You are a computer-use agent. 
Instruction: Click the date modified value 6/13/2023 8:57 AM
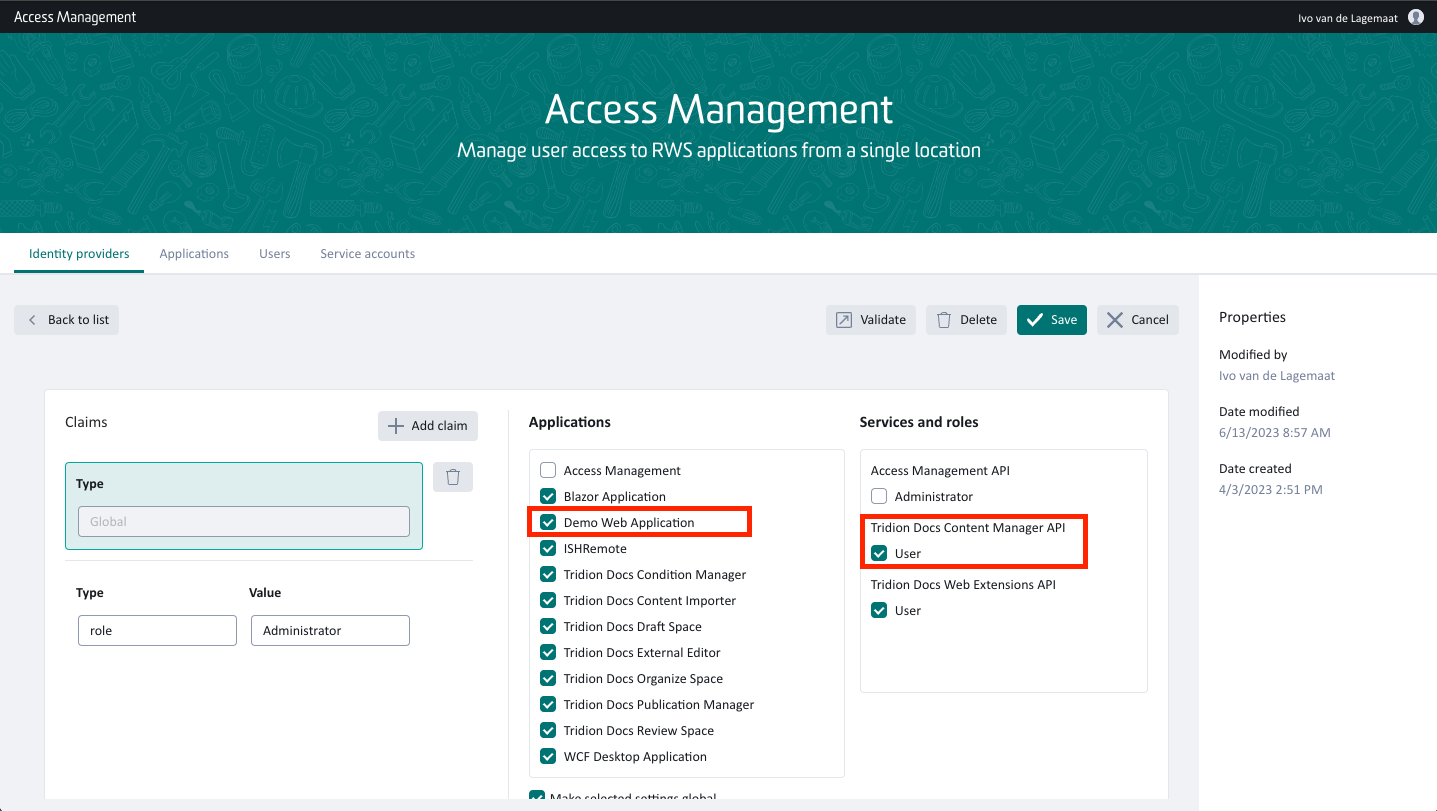coord(1275,433)
